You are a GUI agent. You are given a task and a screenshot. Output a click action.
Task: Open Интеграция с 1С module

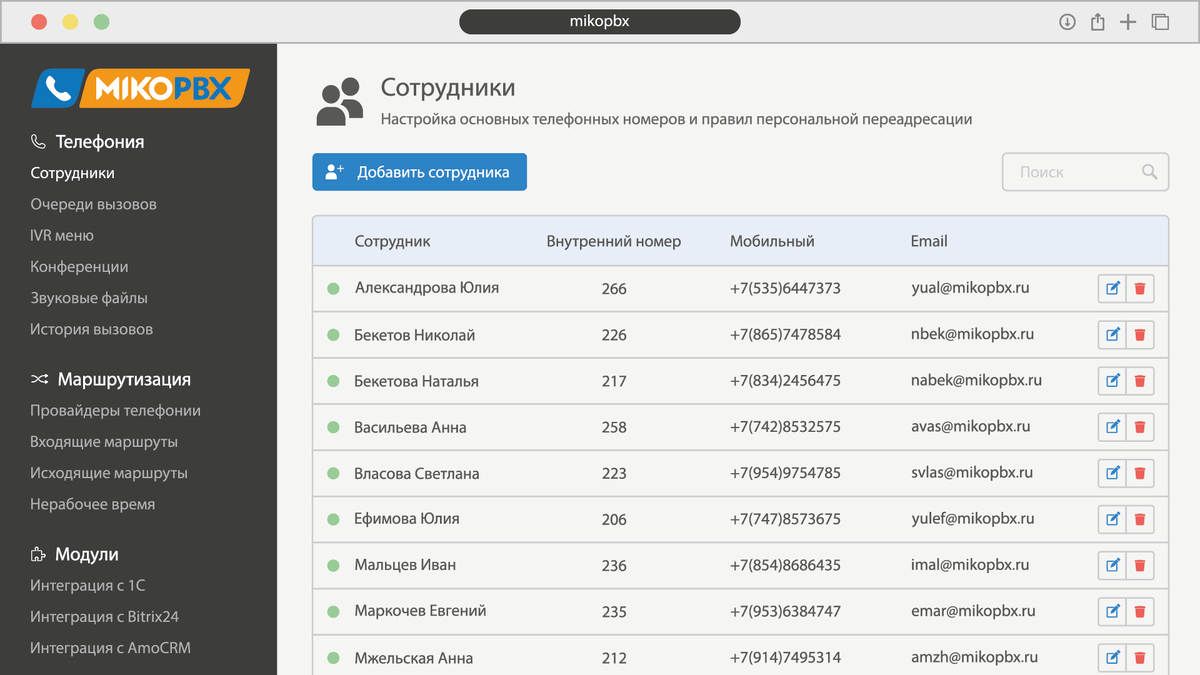pyautogui.click(x=88, y=585)
